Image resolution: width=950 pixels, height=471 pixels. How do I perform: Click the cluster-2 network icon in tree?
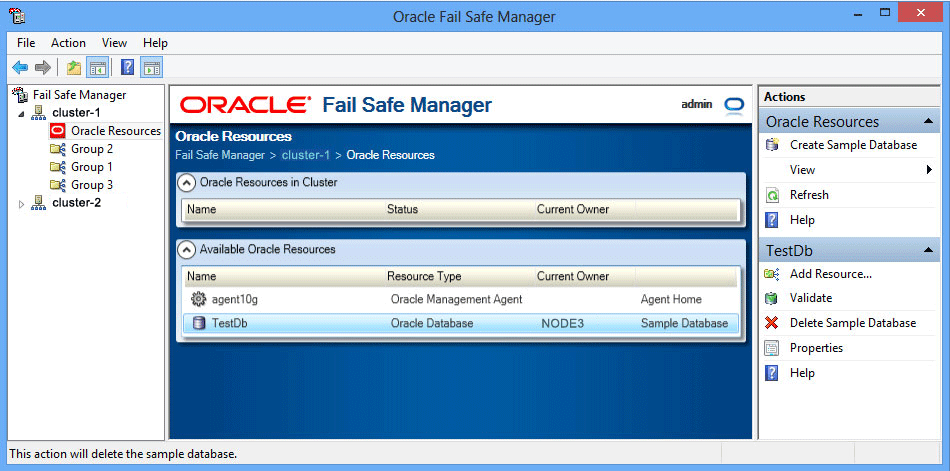coord(39,203)
